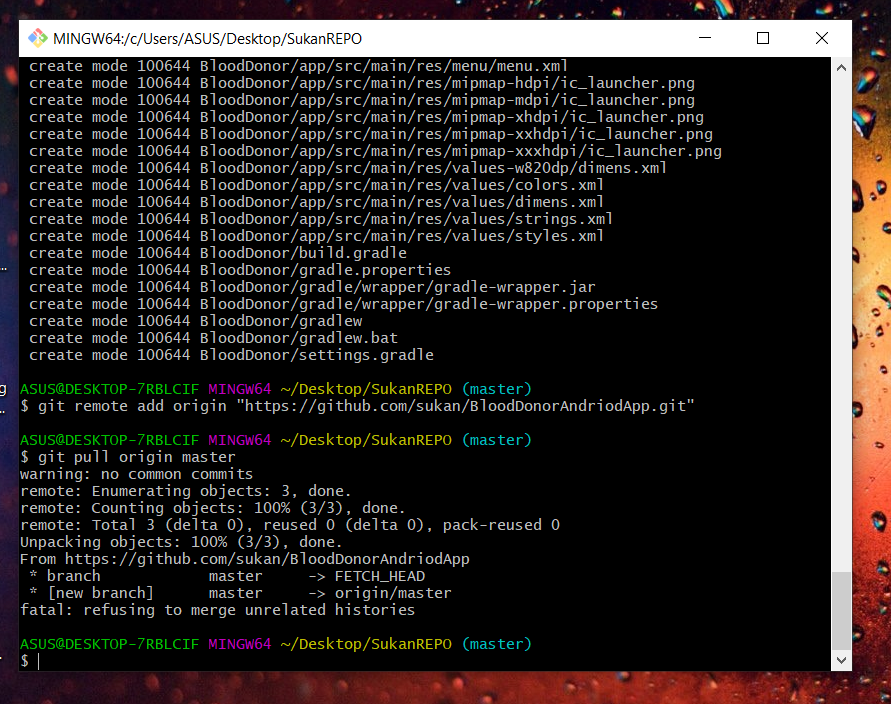Viewport: 891px width, 704px height.
Task: Close the MINGW64 terminal window
Action: pos(822,38)
